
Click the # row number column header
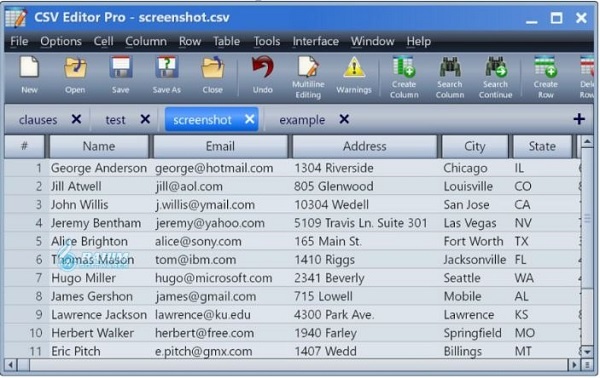(x=24, y=146)
